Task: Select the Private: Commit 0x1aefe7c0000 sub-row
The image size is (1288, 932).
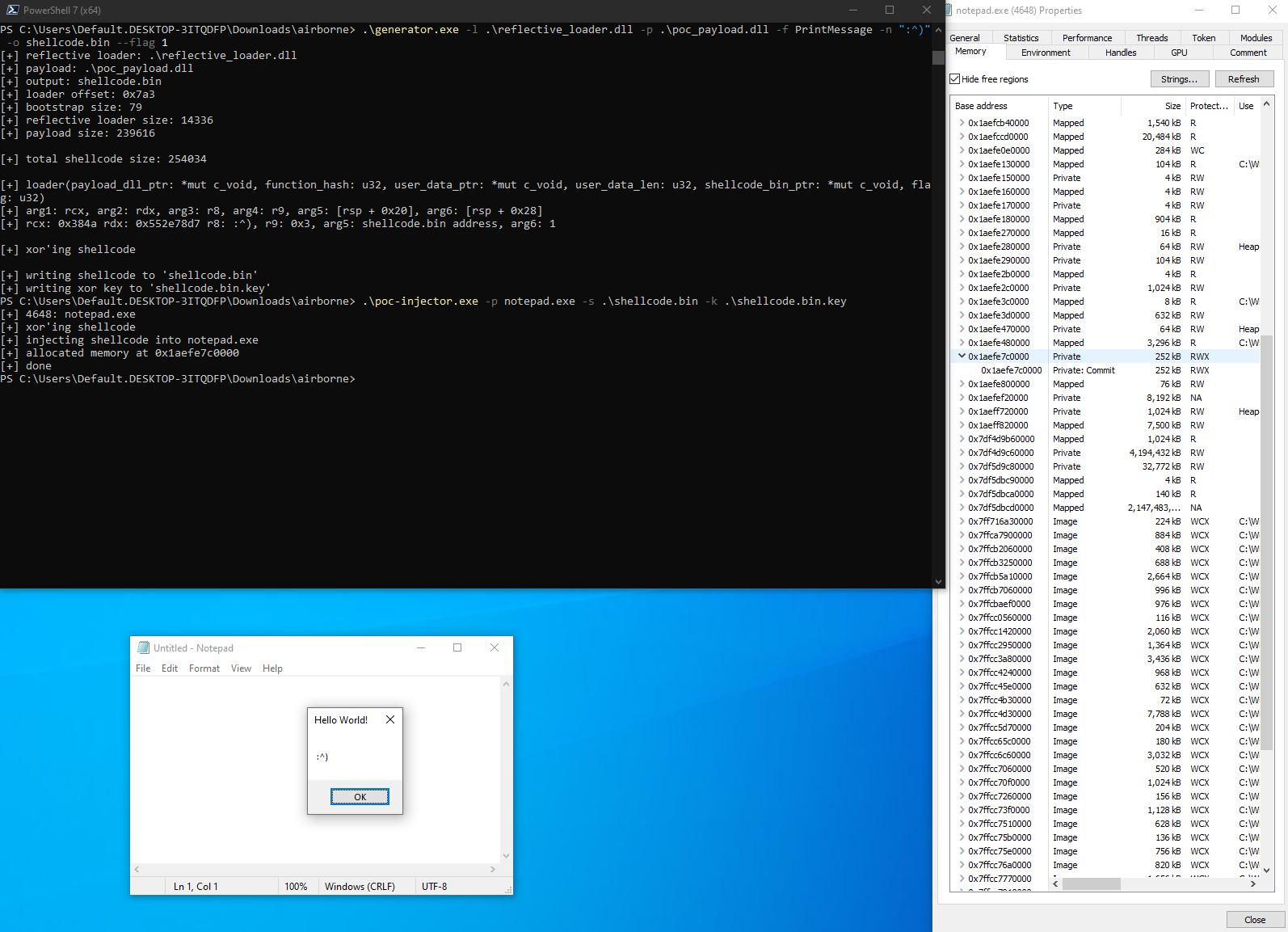Action: point(1105,370)
